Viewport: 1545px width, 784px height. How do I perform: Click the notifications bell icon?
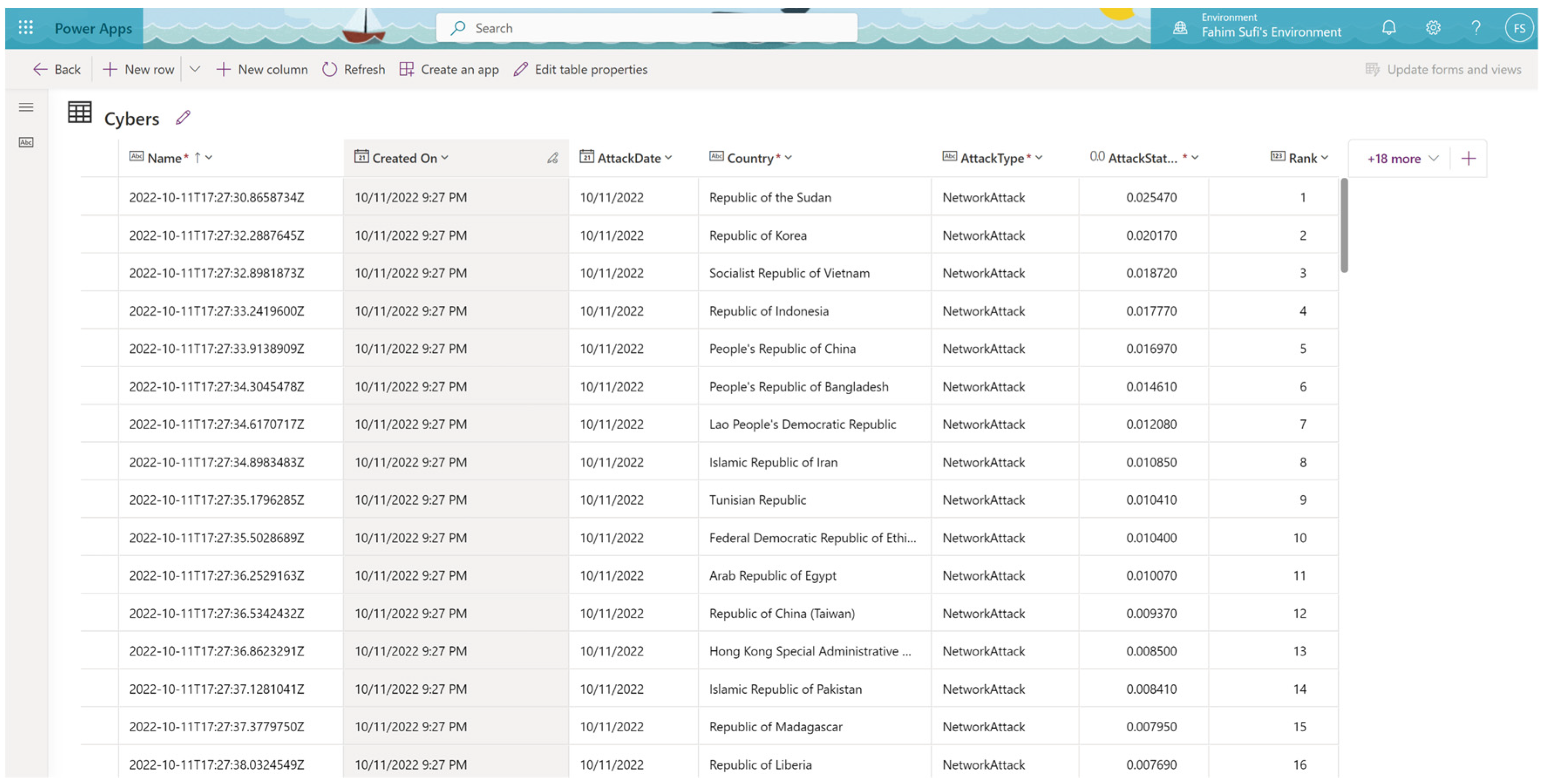(x=1389, y=28)
